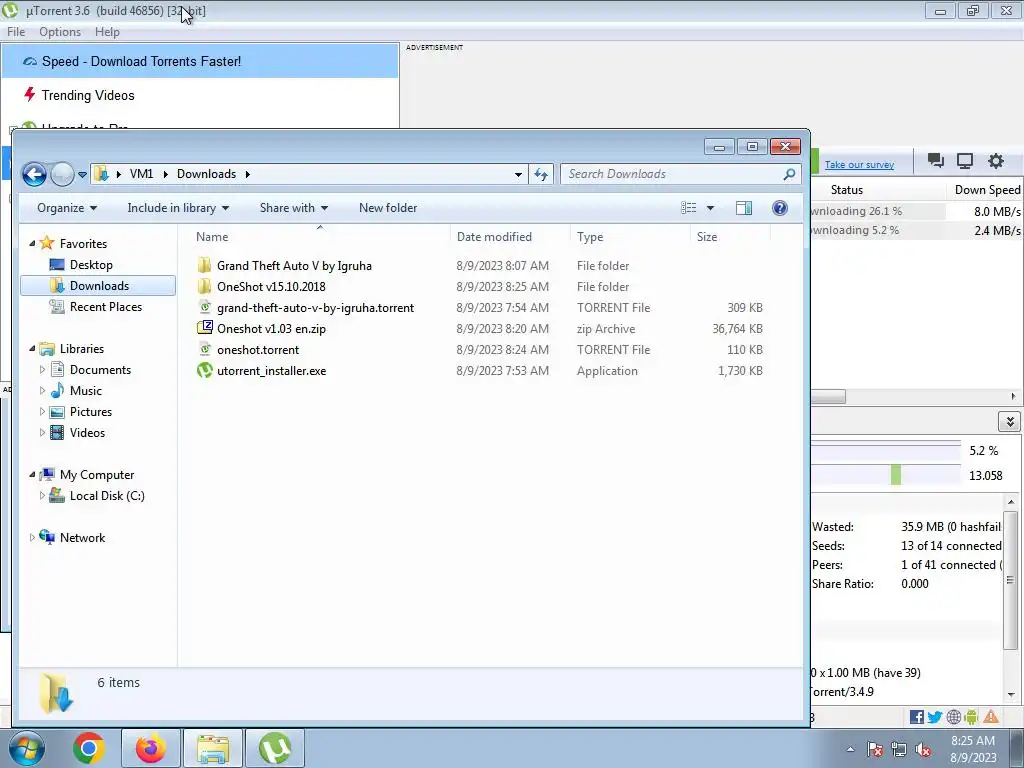This screenshot has width=1024, height=768.
Task: Click the Facebook icon in uTorrent status bar
Action: [916, 717]
